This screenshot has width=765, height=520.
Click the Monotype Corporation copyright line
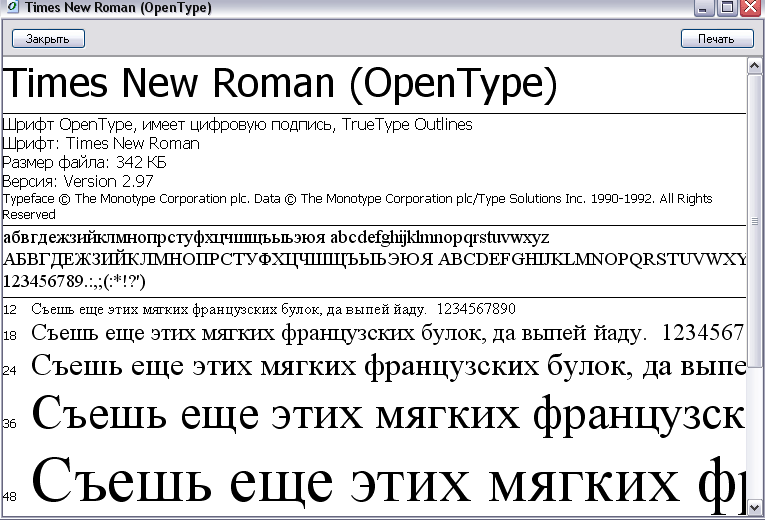[x=357, y=206]
